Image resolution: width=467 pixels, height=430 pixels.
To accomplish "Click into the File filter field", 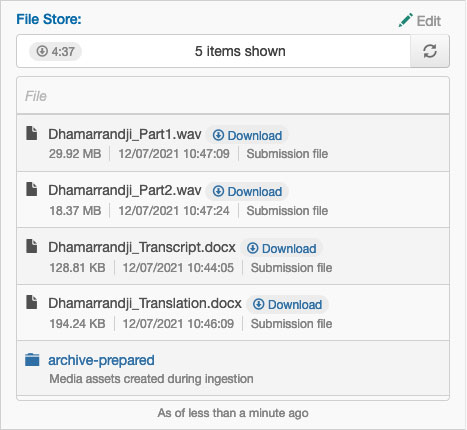I will (x=233, y=96).
